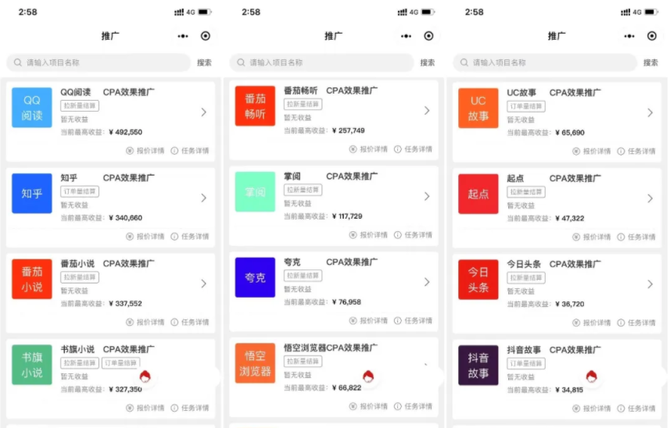Expand the 知乎 card chevron
The height and width of the screenshot is (428, 670).
[x=204, y=198]
